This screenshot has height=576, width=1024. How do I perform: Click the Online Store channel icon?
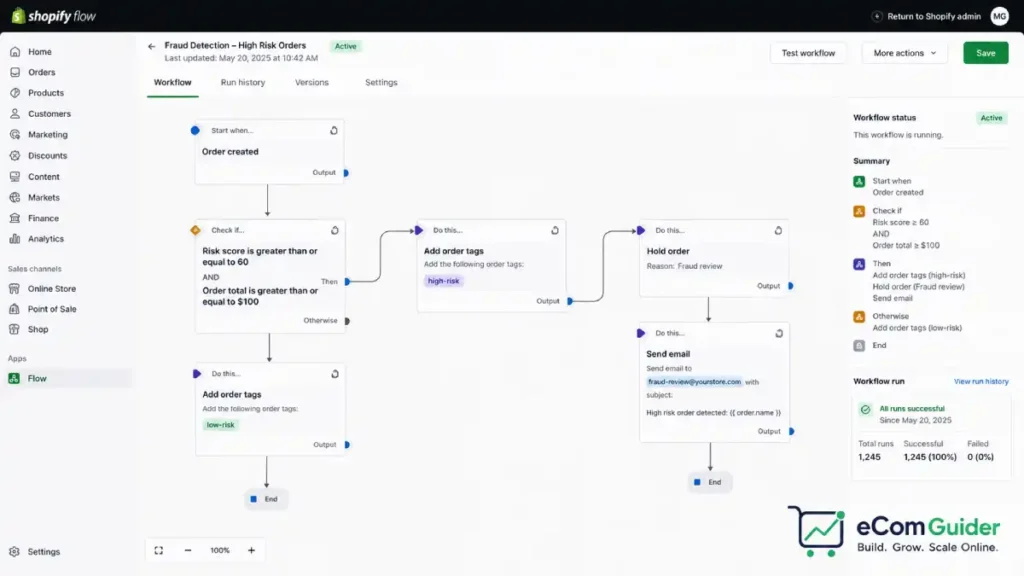14,289
